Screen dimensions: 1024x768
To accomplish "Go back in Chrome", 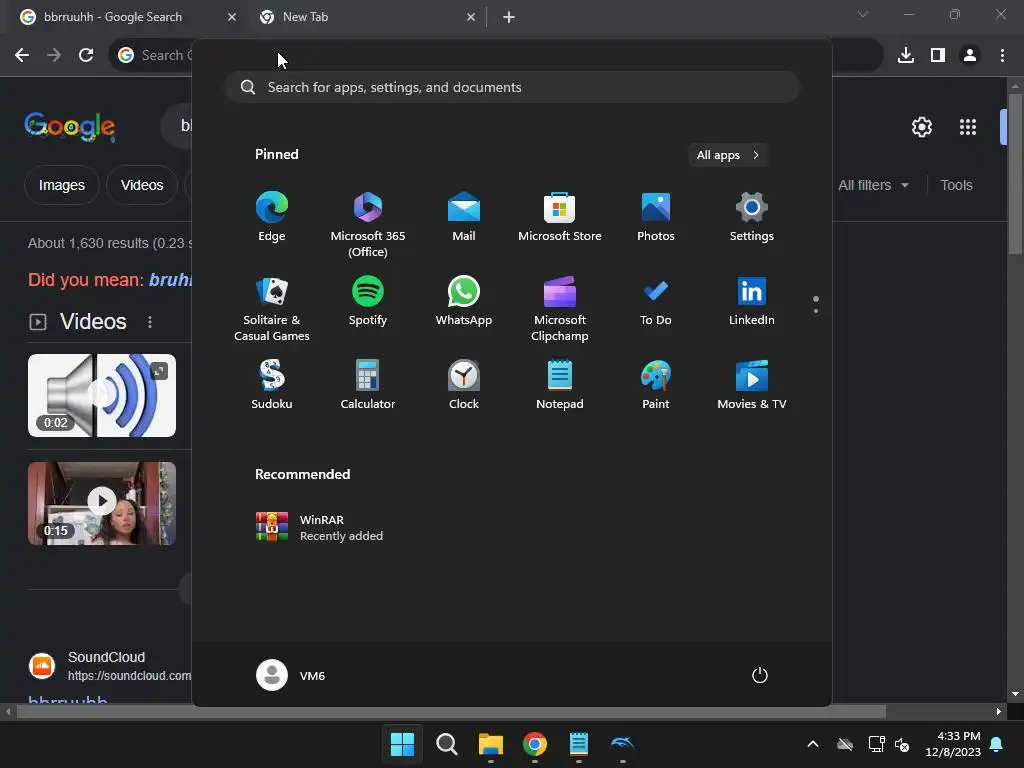I will [22, 55].
